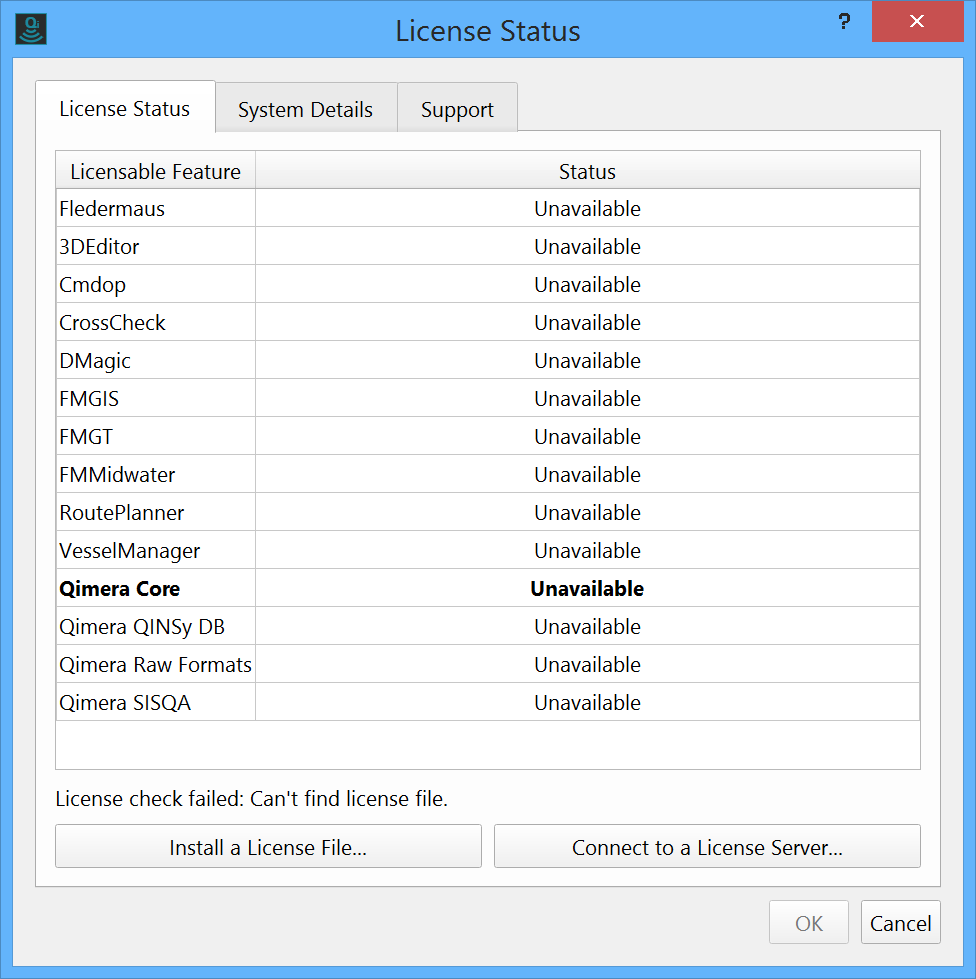Select the License Status tab
The height and width of the screenshot is (979, 976).
pos(125,109)
